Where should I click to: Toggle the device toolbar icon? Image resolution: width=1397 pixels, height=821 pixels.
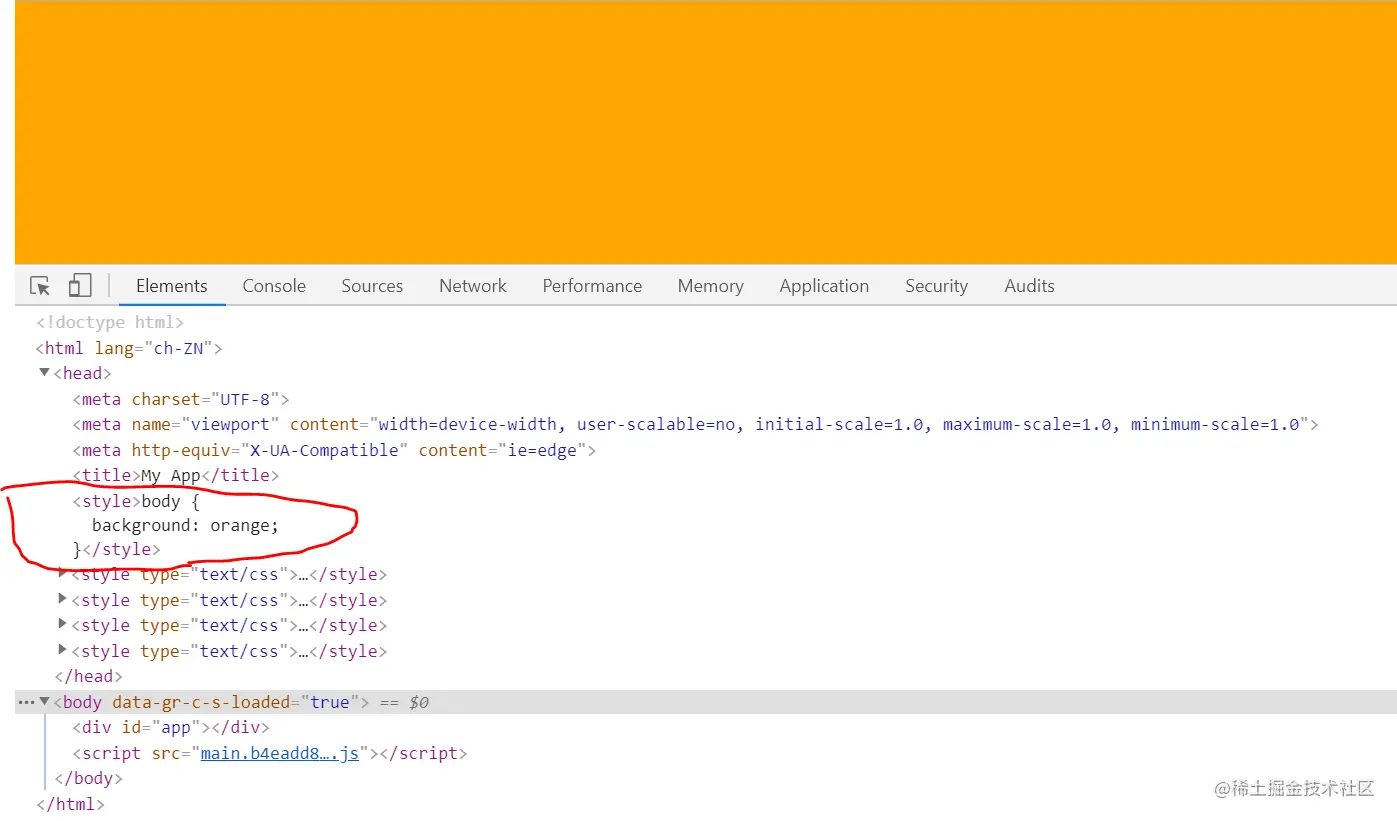click(x=80, y=286)
